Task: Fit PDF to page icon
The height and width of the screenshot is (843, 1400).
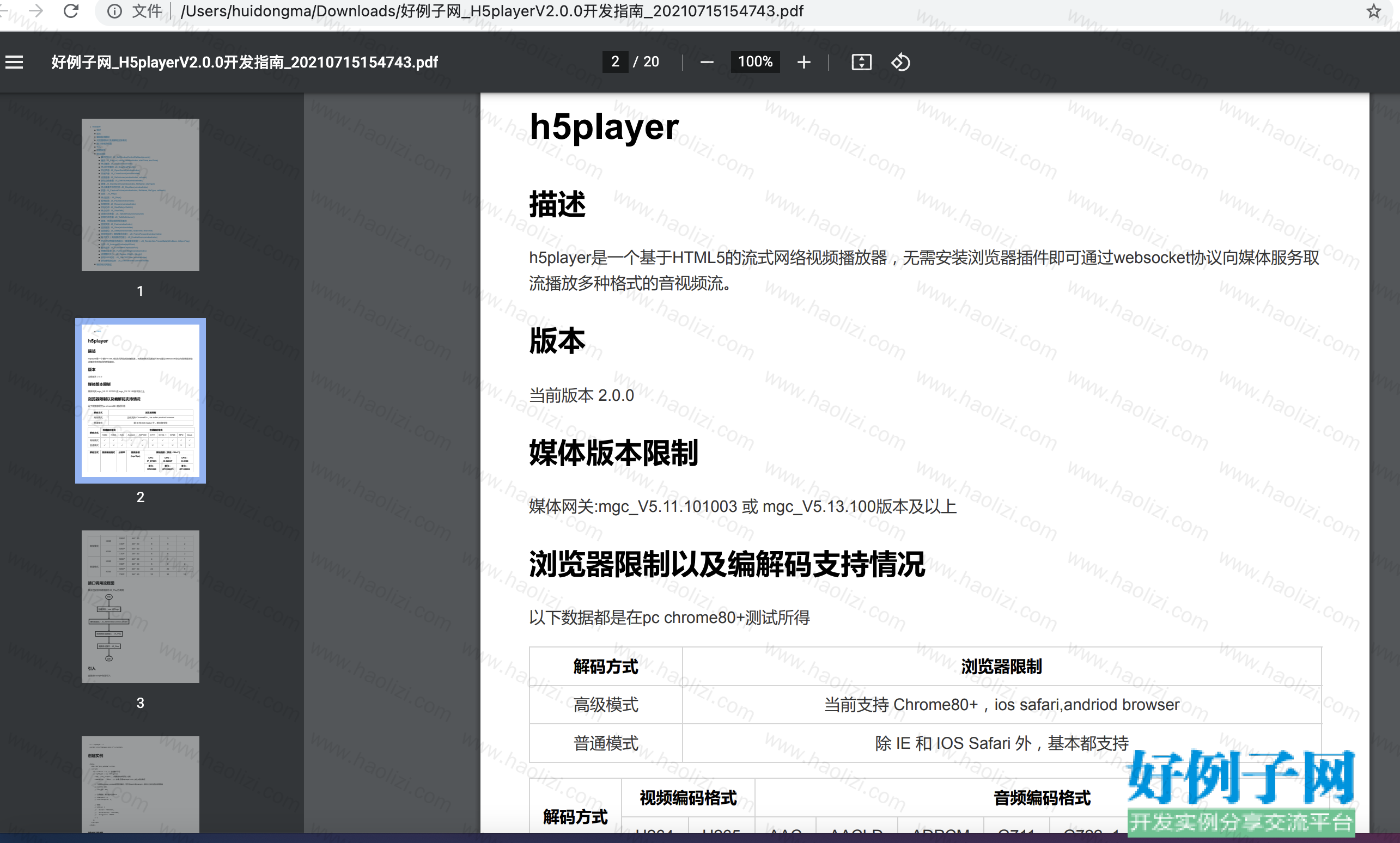Action: point(861,62)
